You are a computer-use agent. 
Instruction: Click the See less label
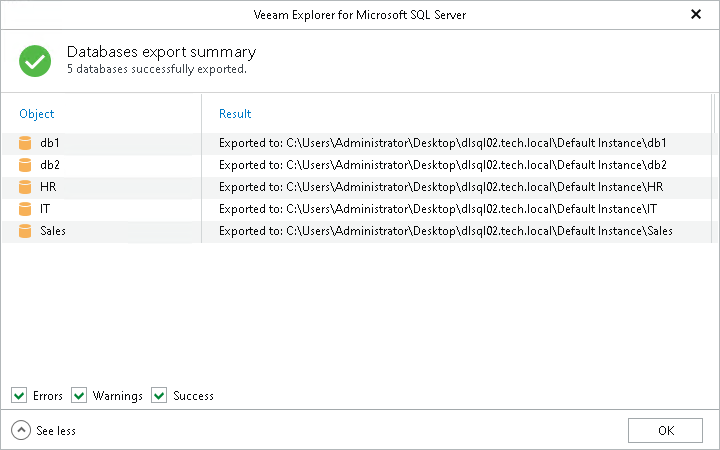(56, 431)
